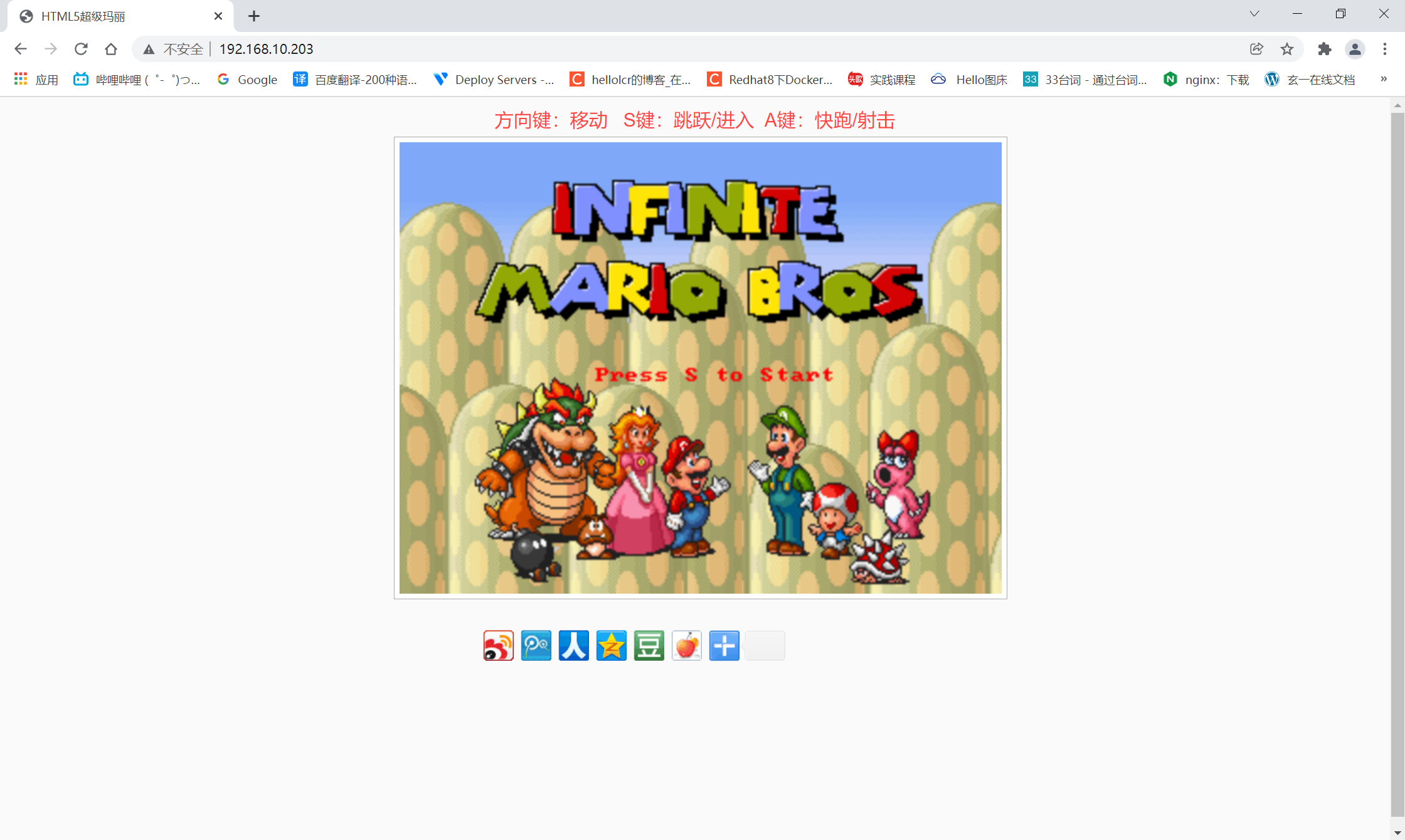Open a new browser tab

tap(253, 16)
